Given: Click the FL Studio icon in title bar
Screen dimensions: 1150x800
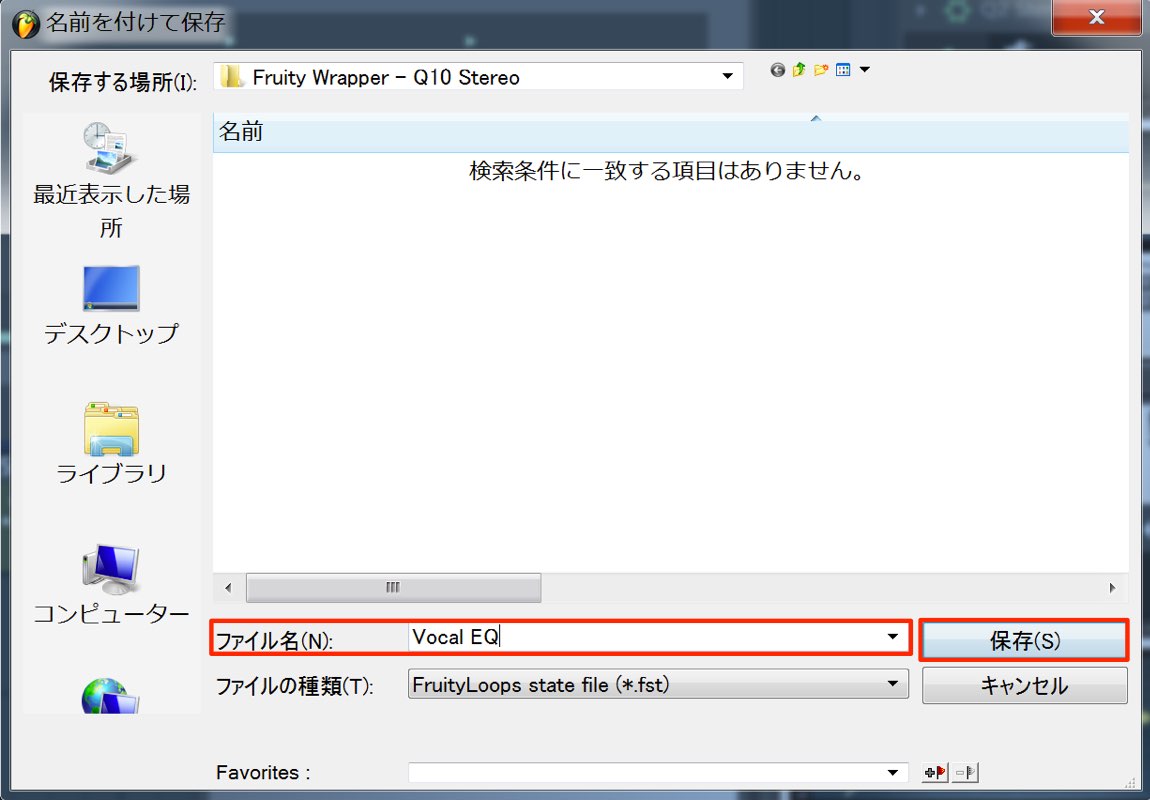Looking at the screenshot, I should [x=25, y=23].
